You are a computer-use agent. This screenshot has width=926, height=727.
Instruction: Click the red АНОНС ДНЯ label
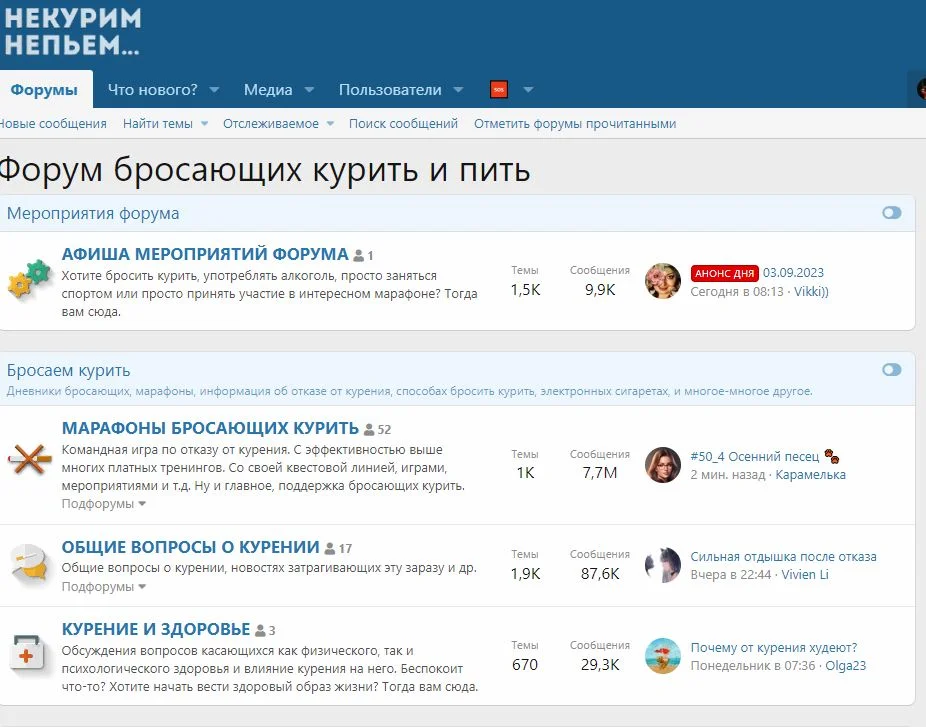click(x=725, y=273)
